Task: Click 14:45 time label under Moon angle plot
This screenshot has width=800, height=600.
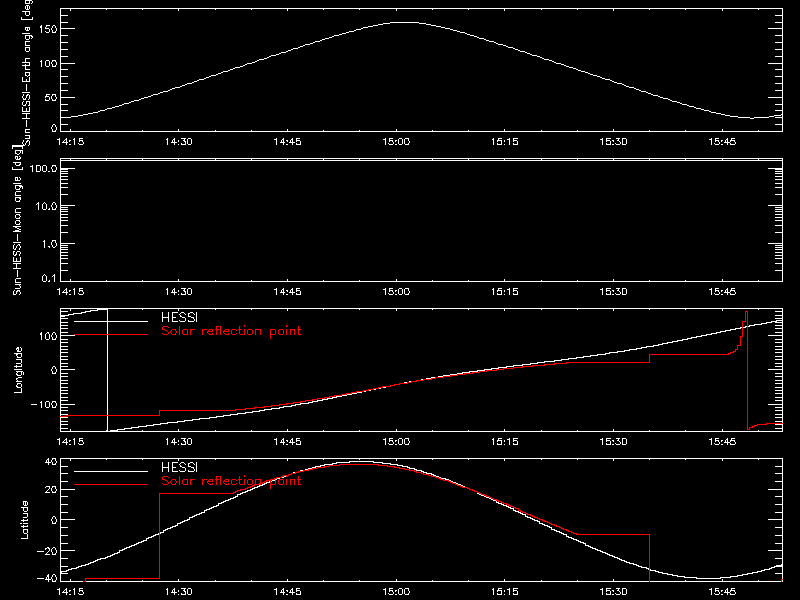Action: point(287,292)
